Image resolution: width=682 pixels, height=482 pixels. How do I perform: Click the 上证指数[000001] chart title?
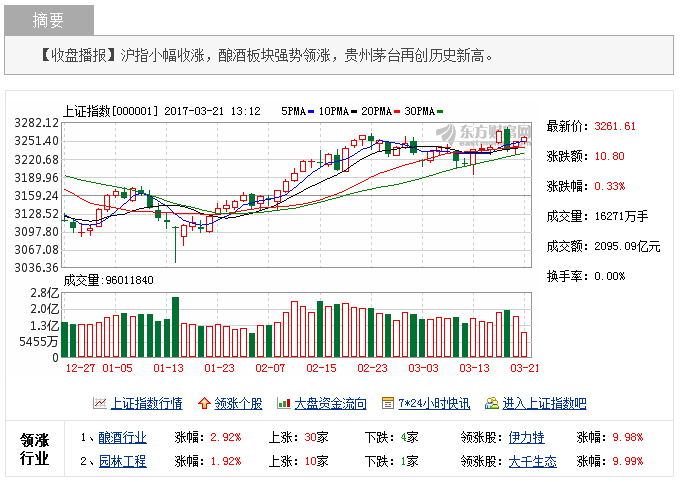pos(110,111)
